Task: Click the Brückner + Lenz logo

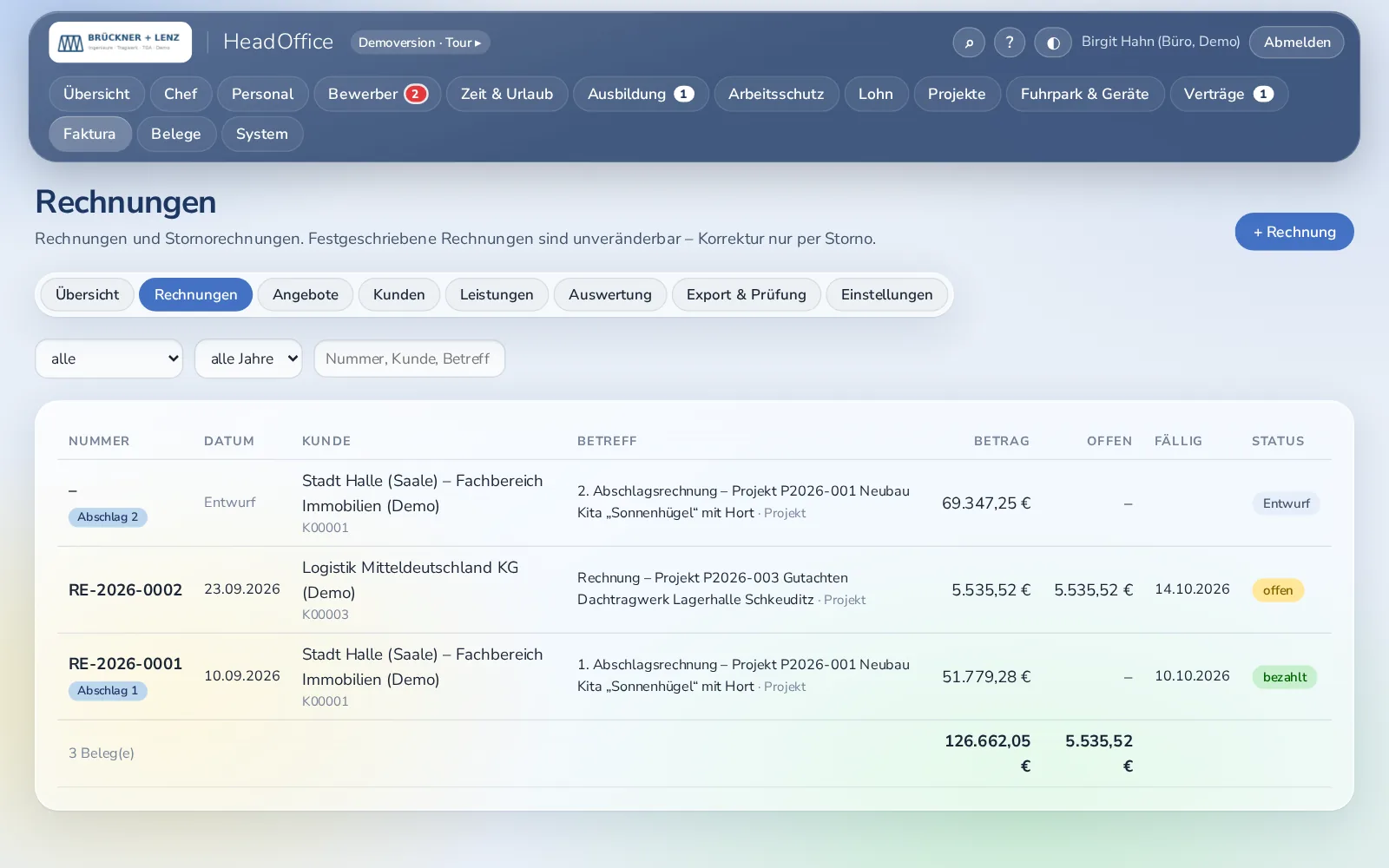Action: click(x=120, y=42)
